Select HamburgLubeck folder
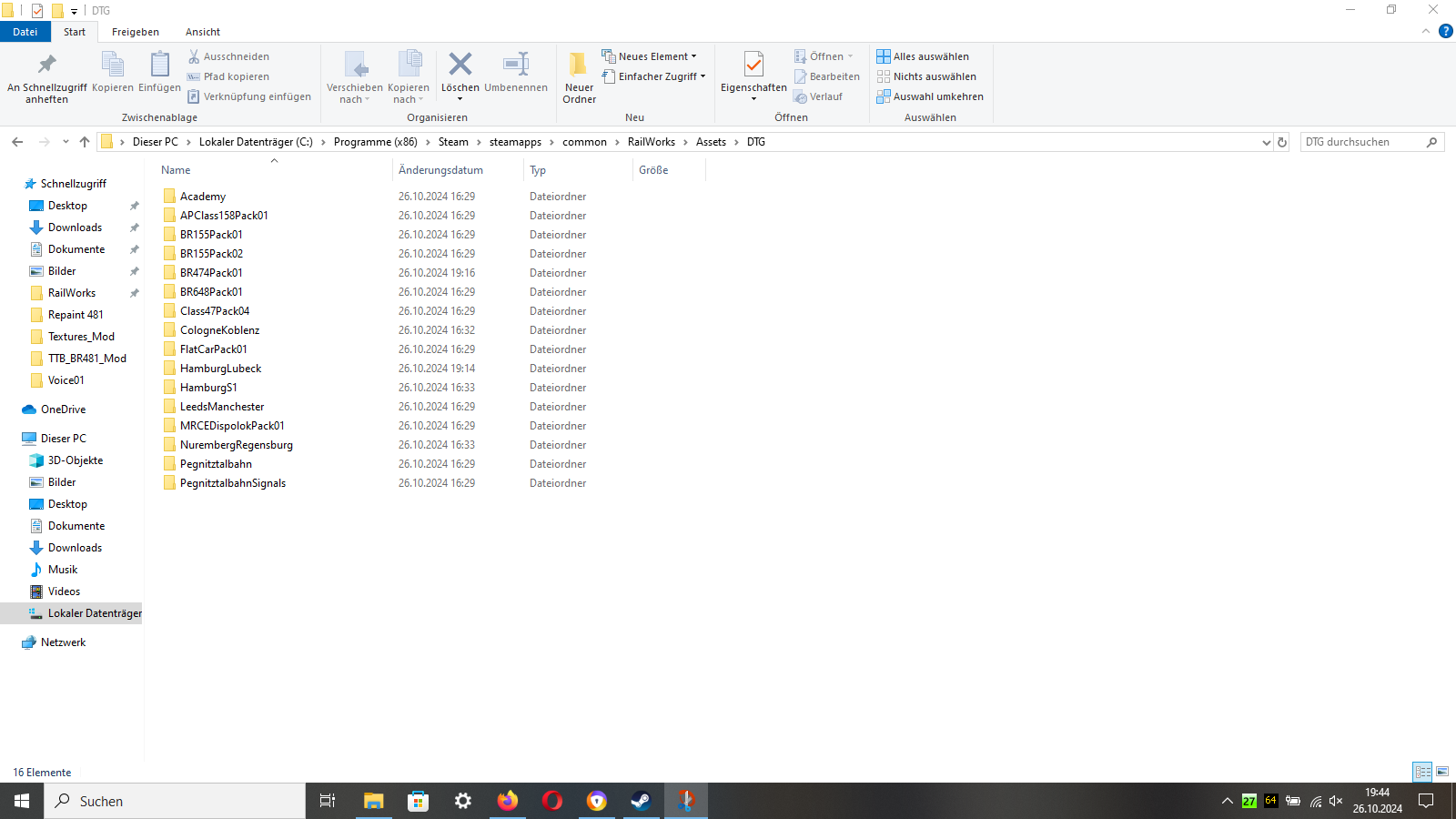Screen dimensions: 1456x819 tap(220, 369)
